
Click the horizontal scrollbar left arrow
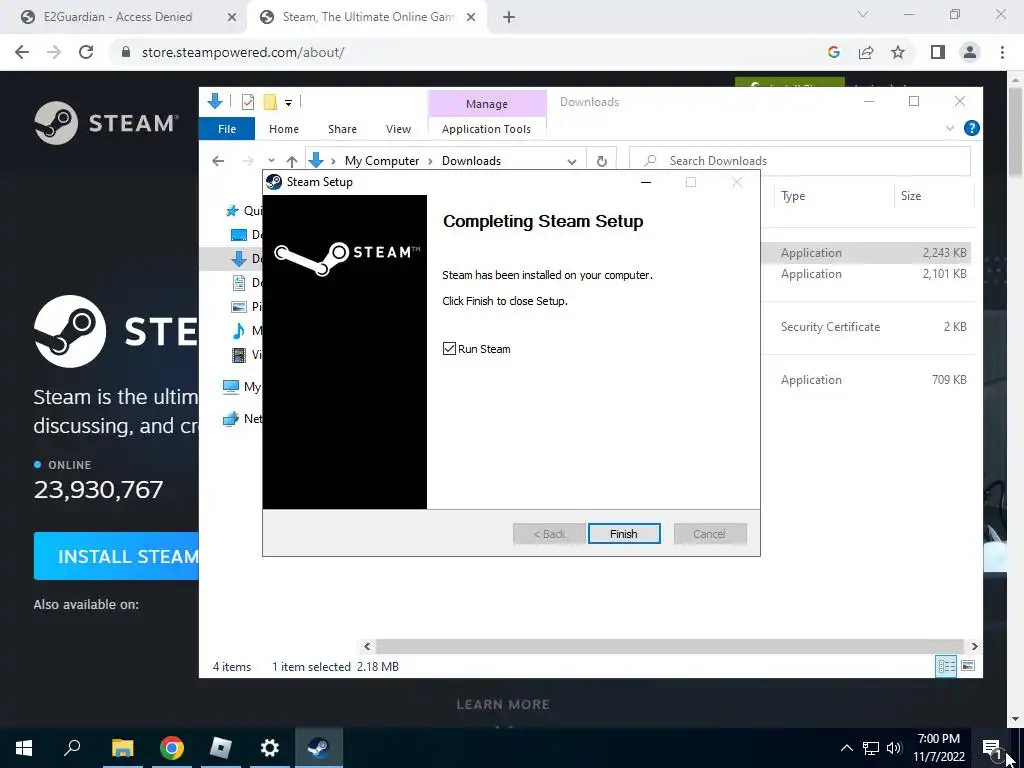[367, 646]
